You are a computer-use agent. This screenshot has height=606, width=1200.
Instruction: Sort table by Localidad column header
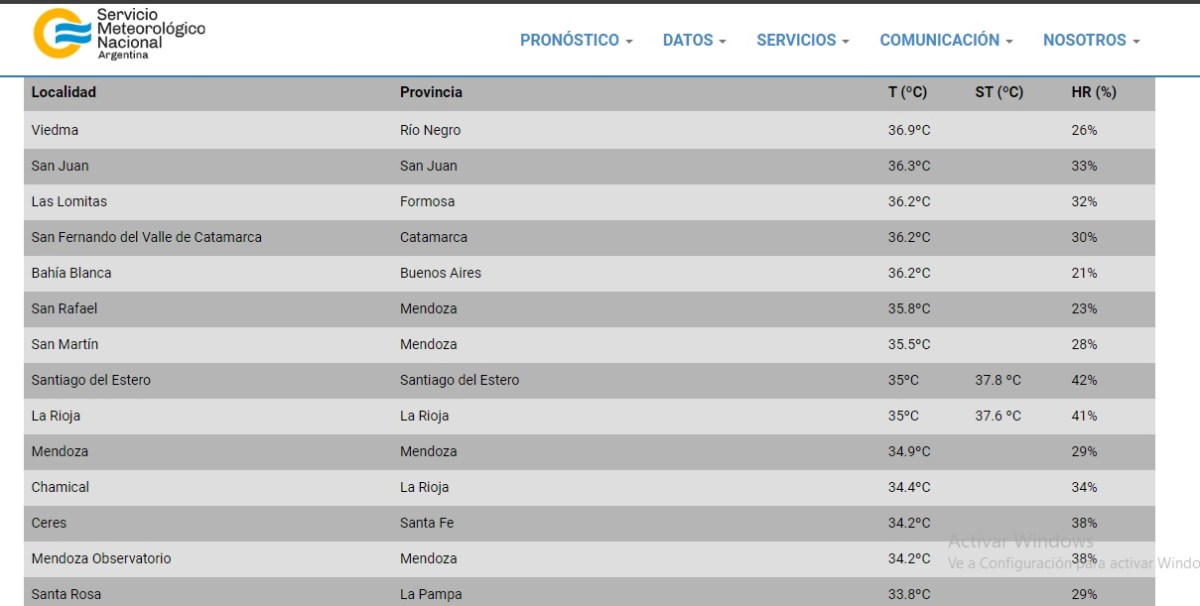pos(64,92)
